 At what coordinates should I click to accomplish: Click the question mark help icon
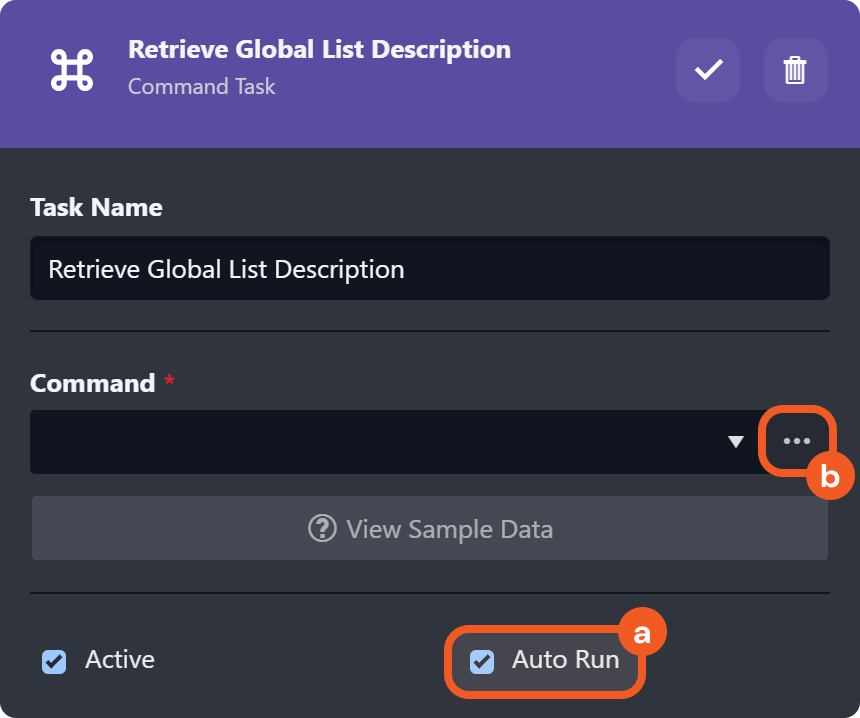322,528
